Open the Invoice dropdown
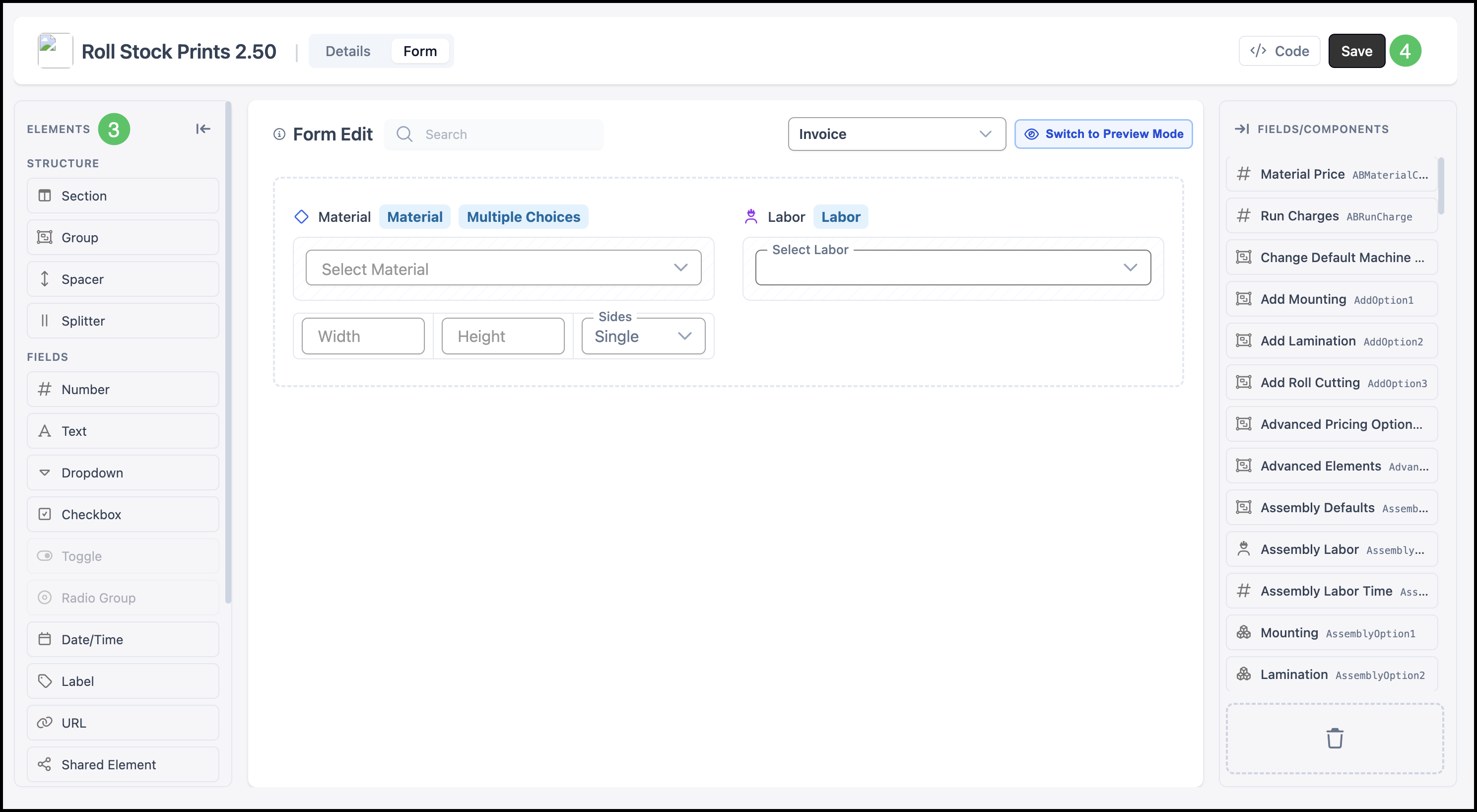 [x=897, y=134]
